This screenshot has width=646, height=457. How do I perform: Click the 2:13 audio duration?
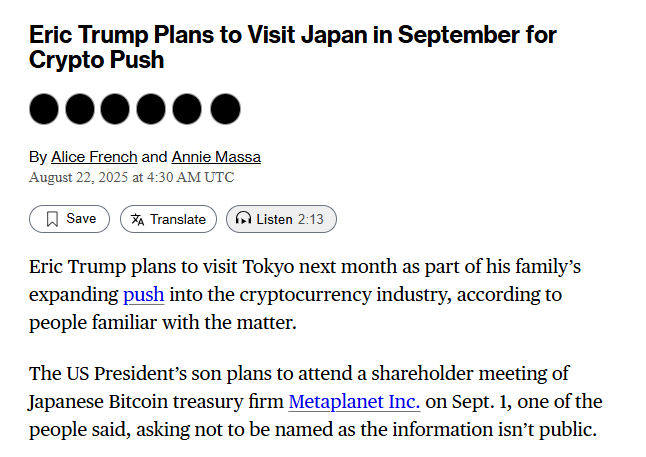[311, 219]
